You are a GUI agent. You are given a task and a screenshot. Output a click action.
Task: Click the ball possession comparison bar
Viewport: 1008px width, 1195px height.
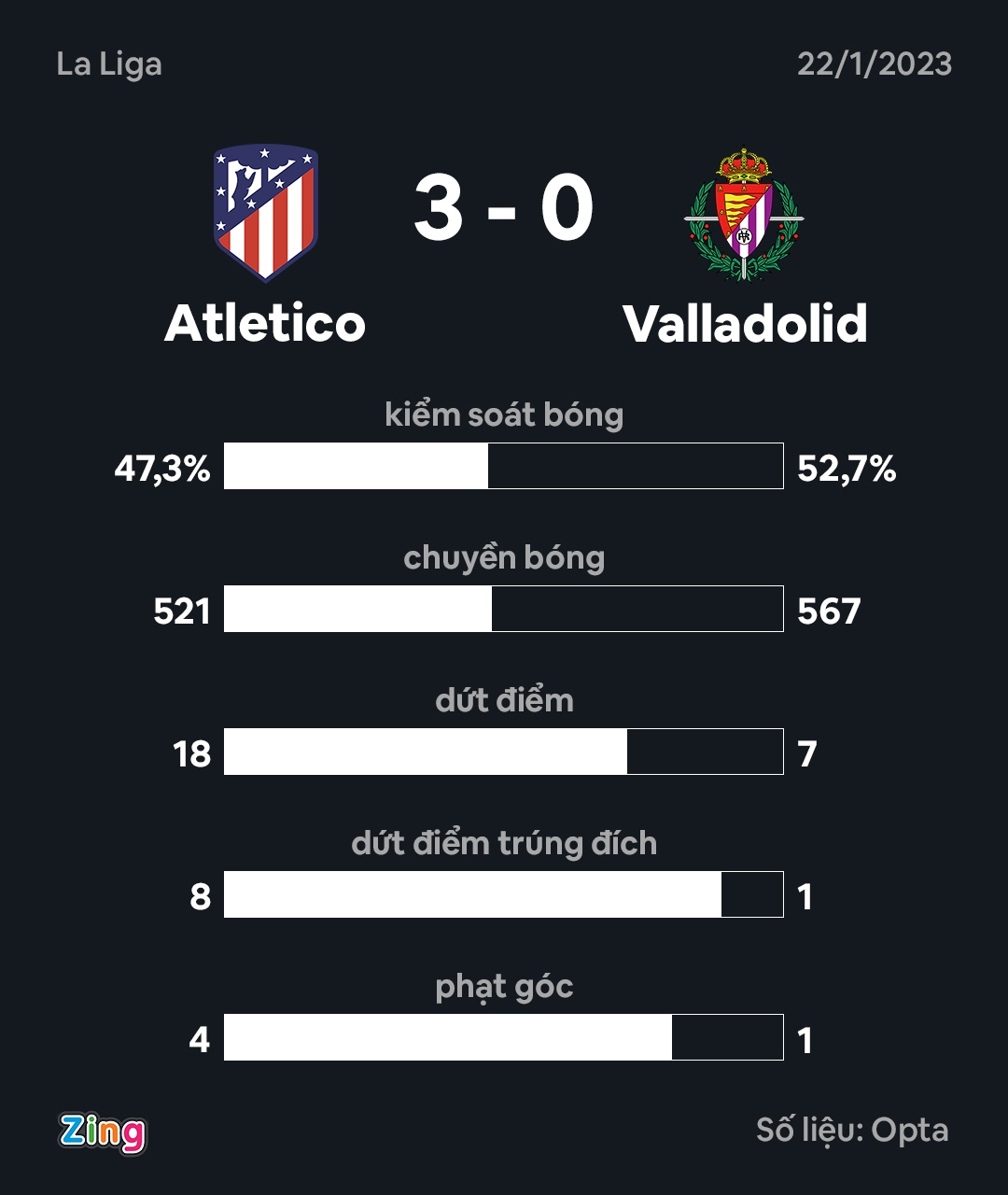[503, 466]
